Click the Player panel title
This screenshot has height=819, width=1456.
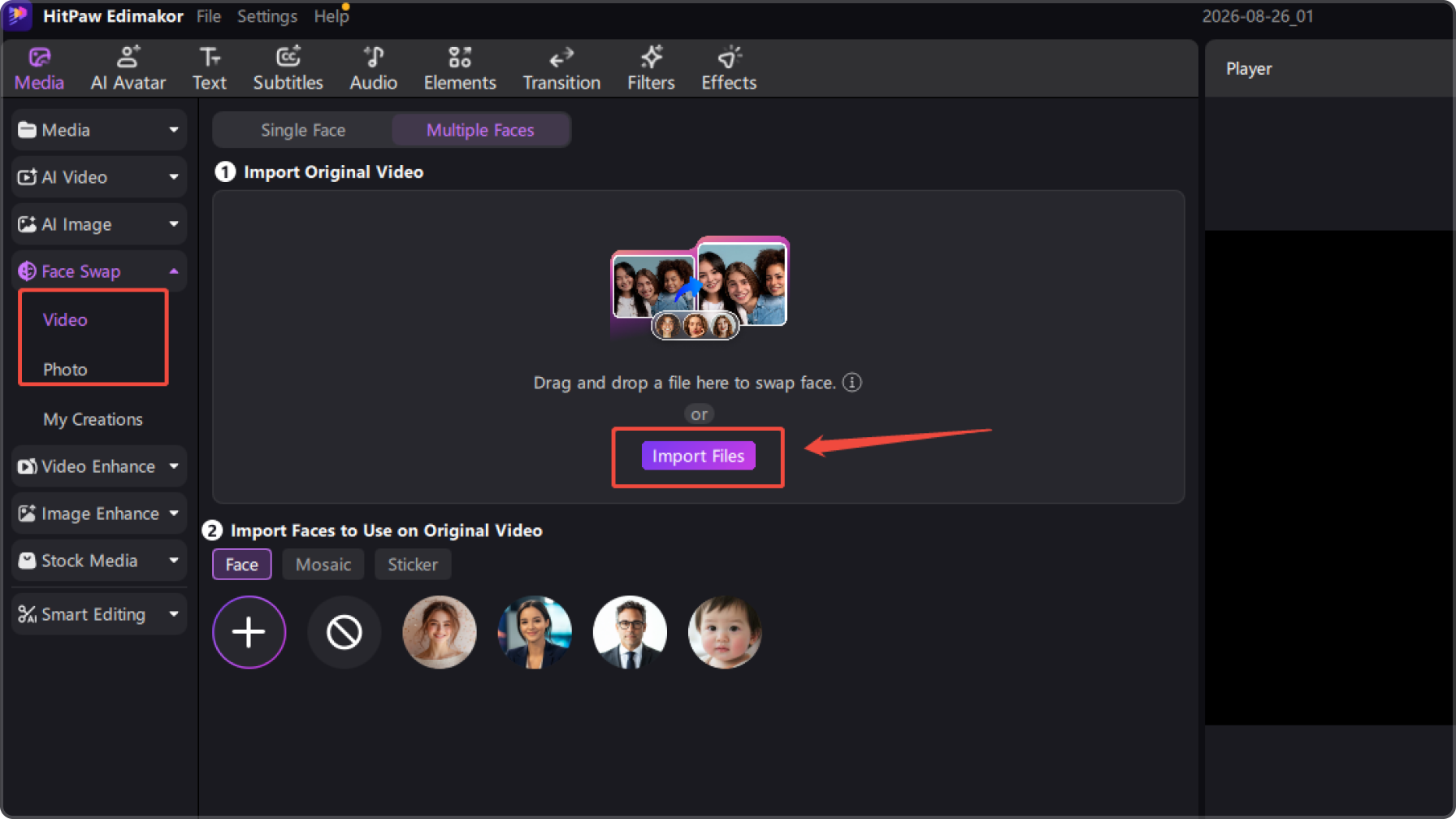tap(1249, 69)
